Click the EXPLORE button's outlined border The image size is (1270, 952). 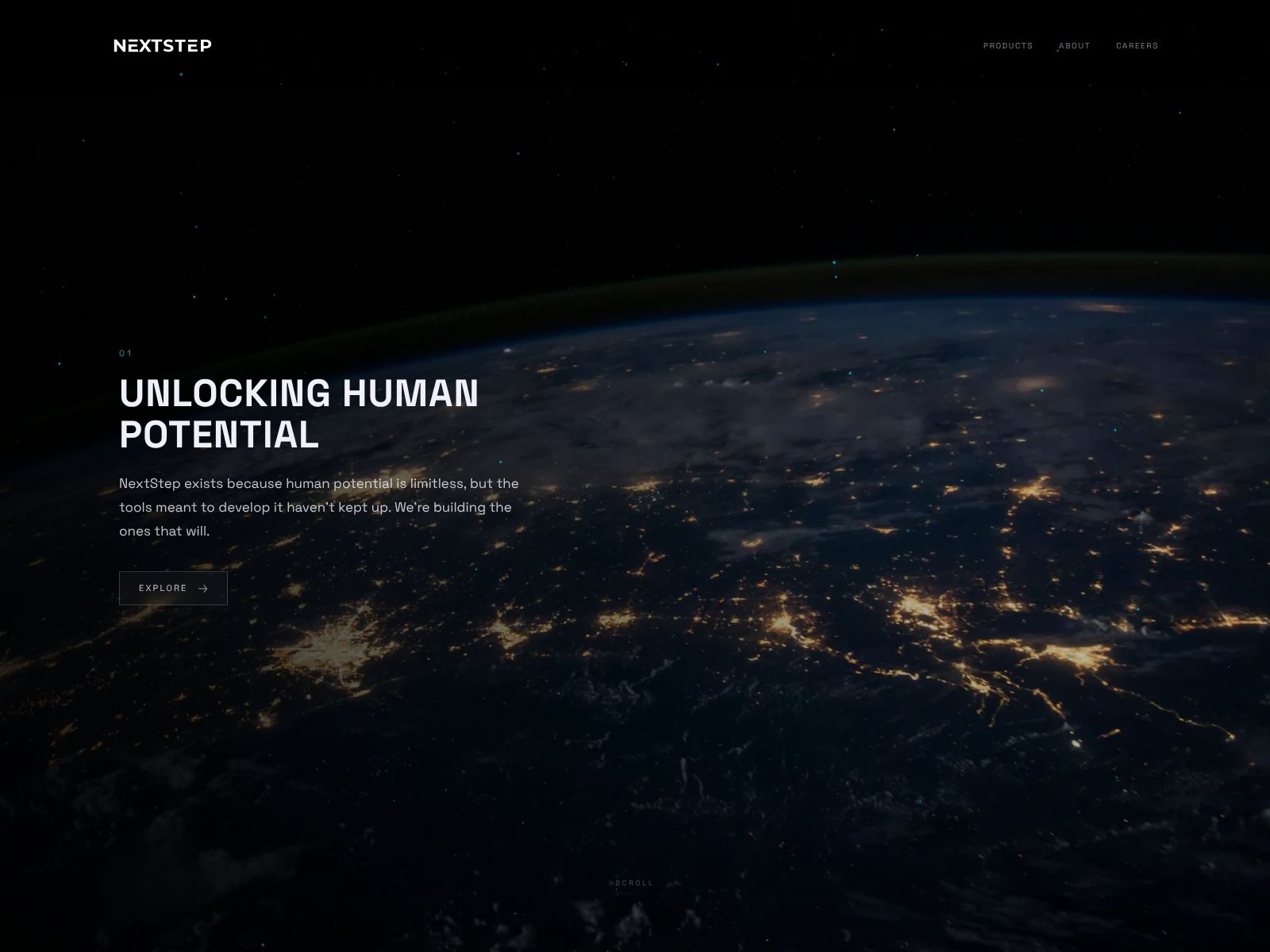pos(173,570)
